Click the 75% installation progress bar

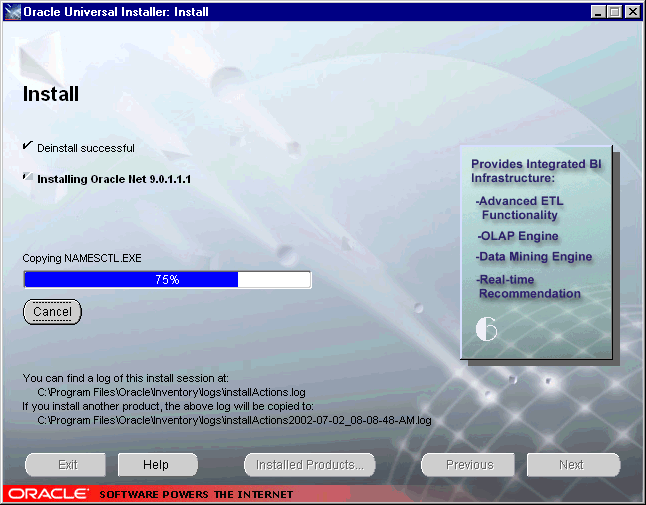(167, 280)
